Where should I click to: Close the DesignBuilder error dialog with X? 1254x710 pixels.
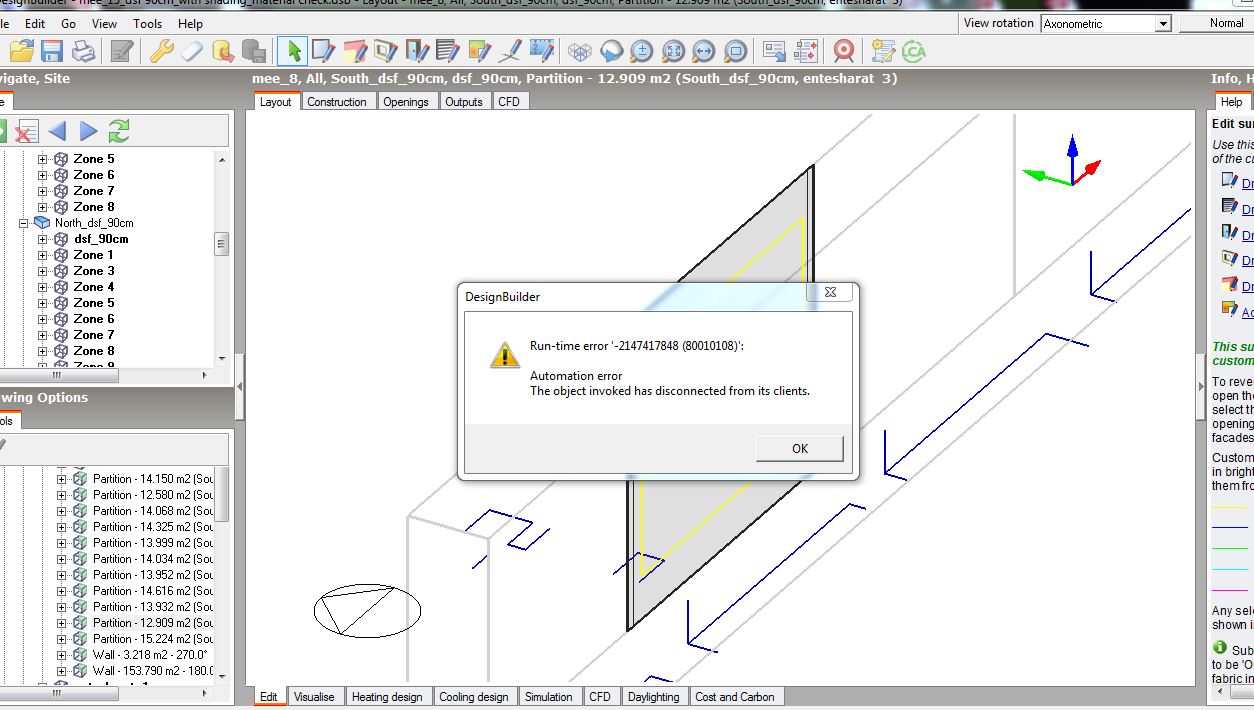(x=831, y=293)
